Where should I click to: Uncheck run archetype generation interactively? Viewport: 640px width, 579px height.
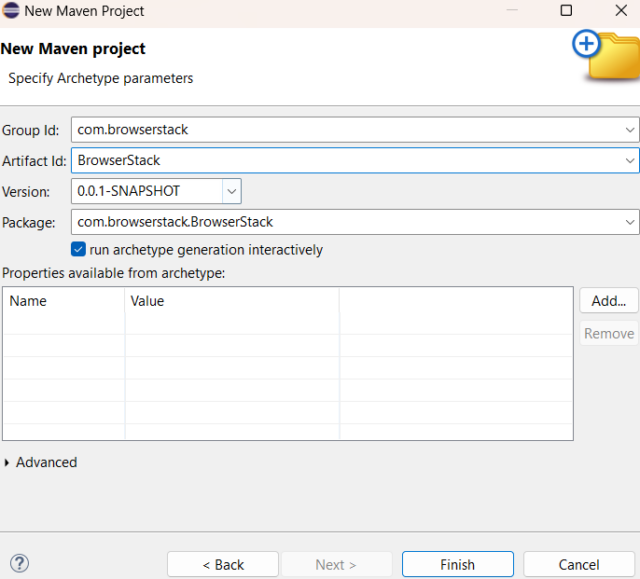(78, 249)
